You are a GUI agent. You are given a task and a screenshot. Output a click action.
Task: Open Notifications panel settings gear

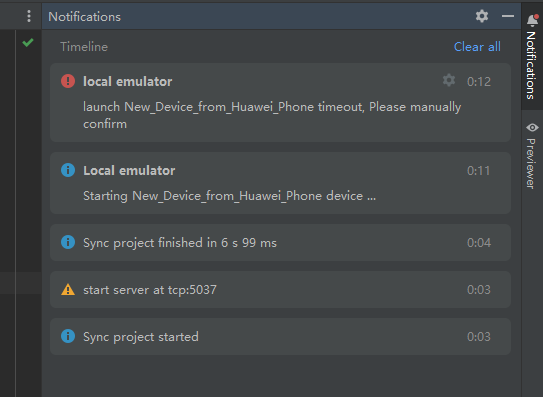tap(482, 16)
